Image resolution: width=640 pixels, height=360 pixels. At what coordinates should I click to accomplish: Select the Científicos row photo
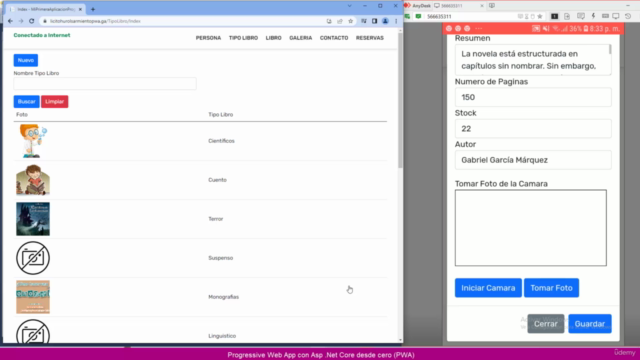[33, 141]
